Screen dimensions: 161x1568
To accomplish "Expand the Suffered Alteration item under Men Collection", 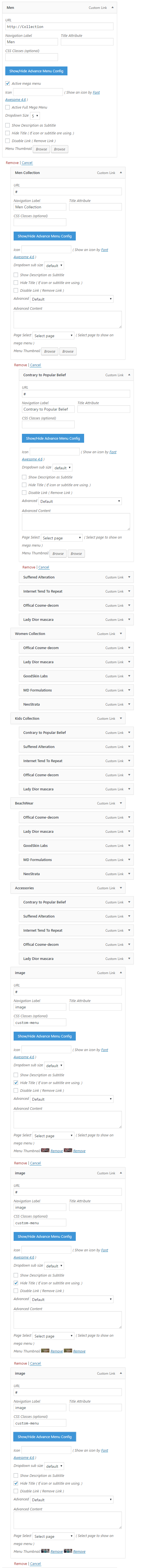I will (x=129, y=577).
